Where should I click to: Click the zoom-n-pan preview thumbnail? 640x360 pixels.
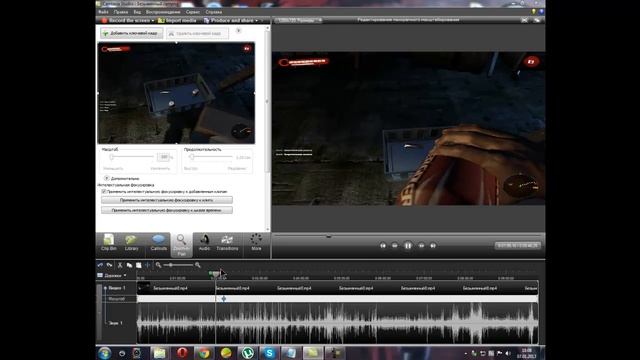click(x=176, y=93)
